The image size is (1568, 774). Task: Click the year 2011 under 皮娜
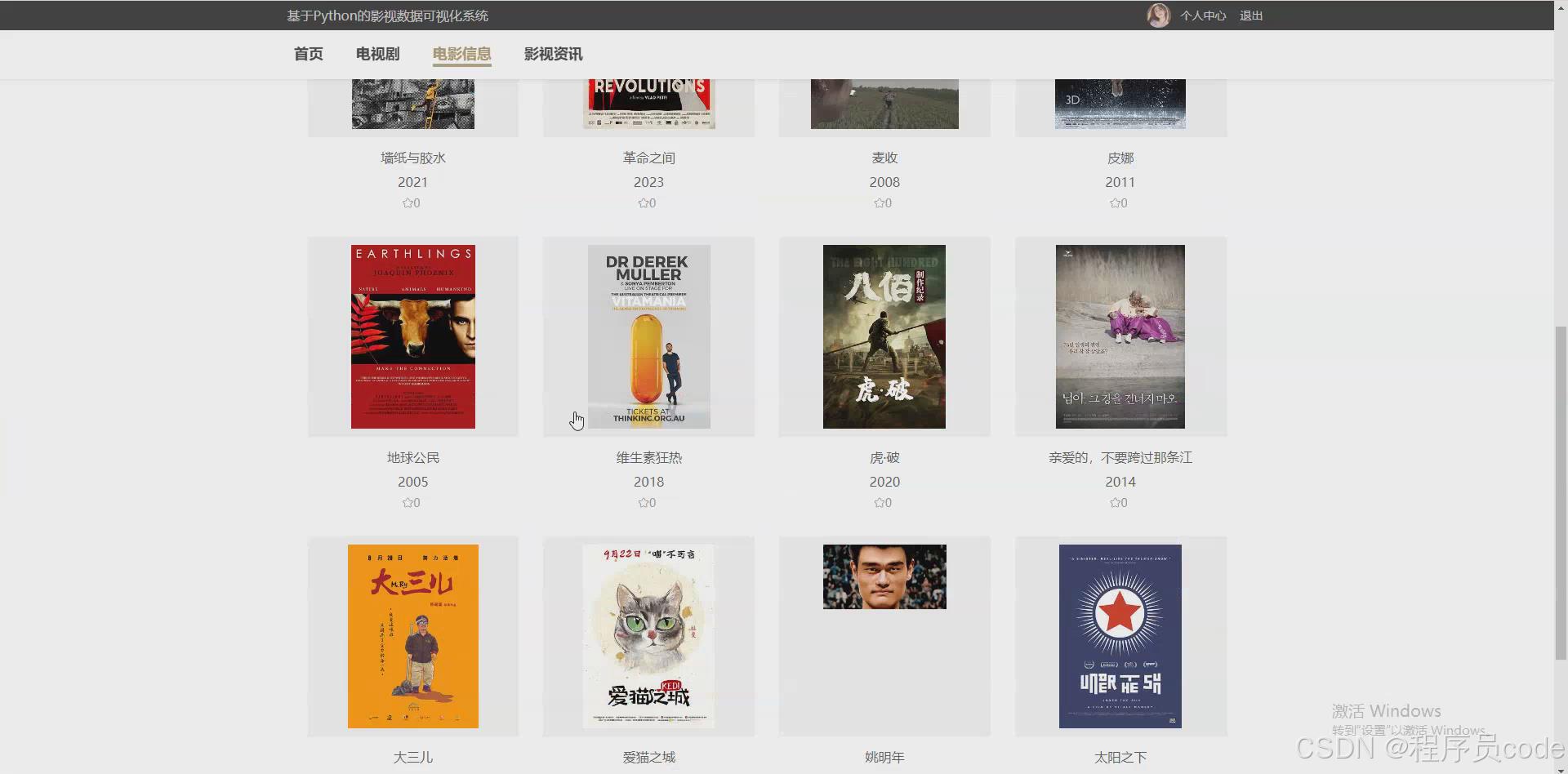point(1120,182)
